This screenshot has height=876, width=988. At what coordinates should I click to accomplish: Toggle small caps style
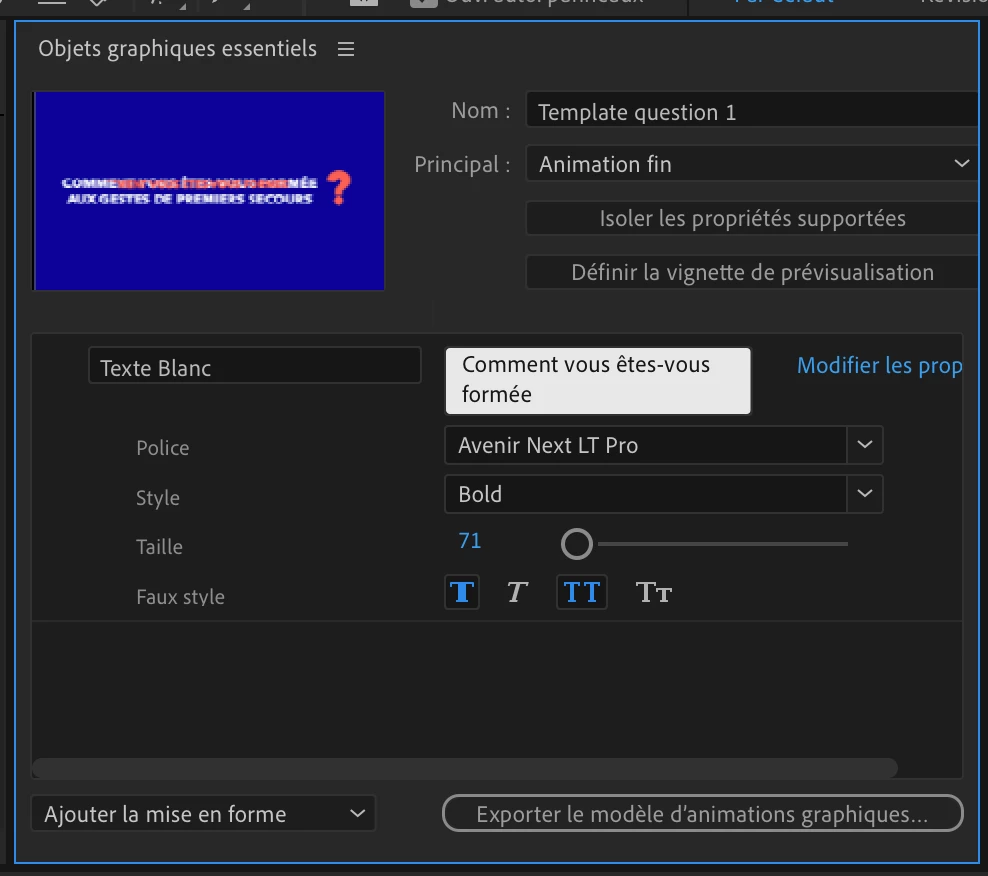tap(653, 592)
